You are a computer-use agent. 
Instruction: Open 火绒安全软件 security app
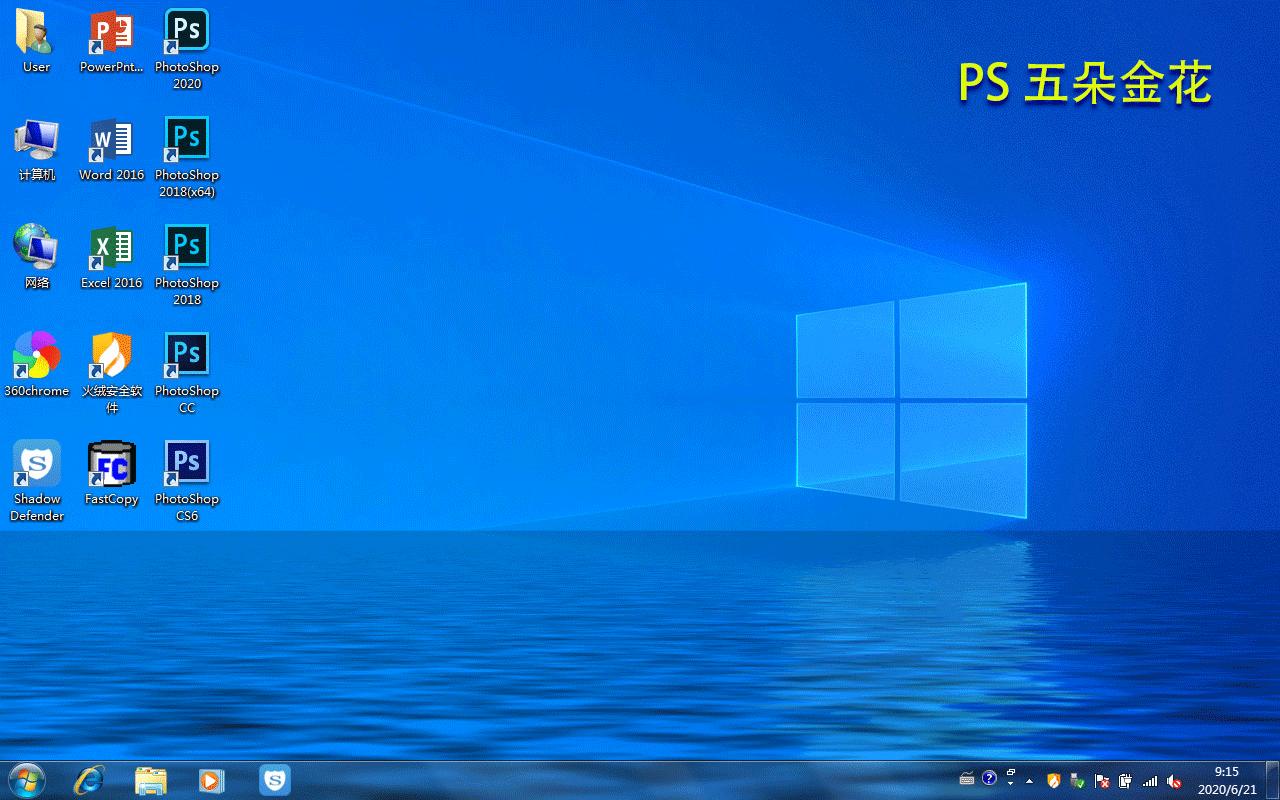coord(111,353)
